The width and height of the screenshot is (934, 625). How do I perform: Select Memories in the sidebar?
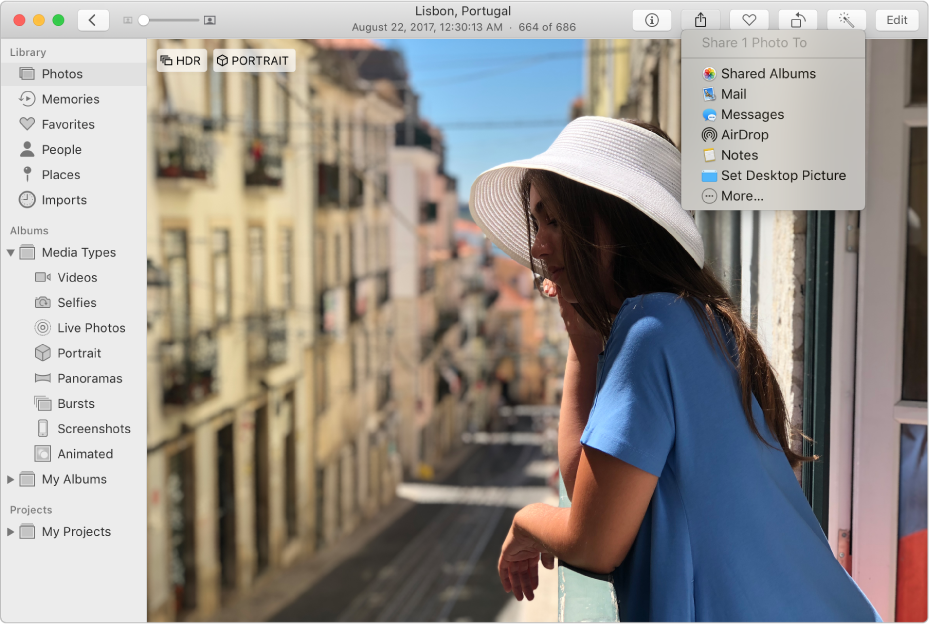coord(71,98)
